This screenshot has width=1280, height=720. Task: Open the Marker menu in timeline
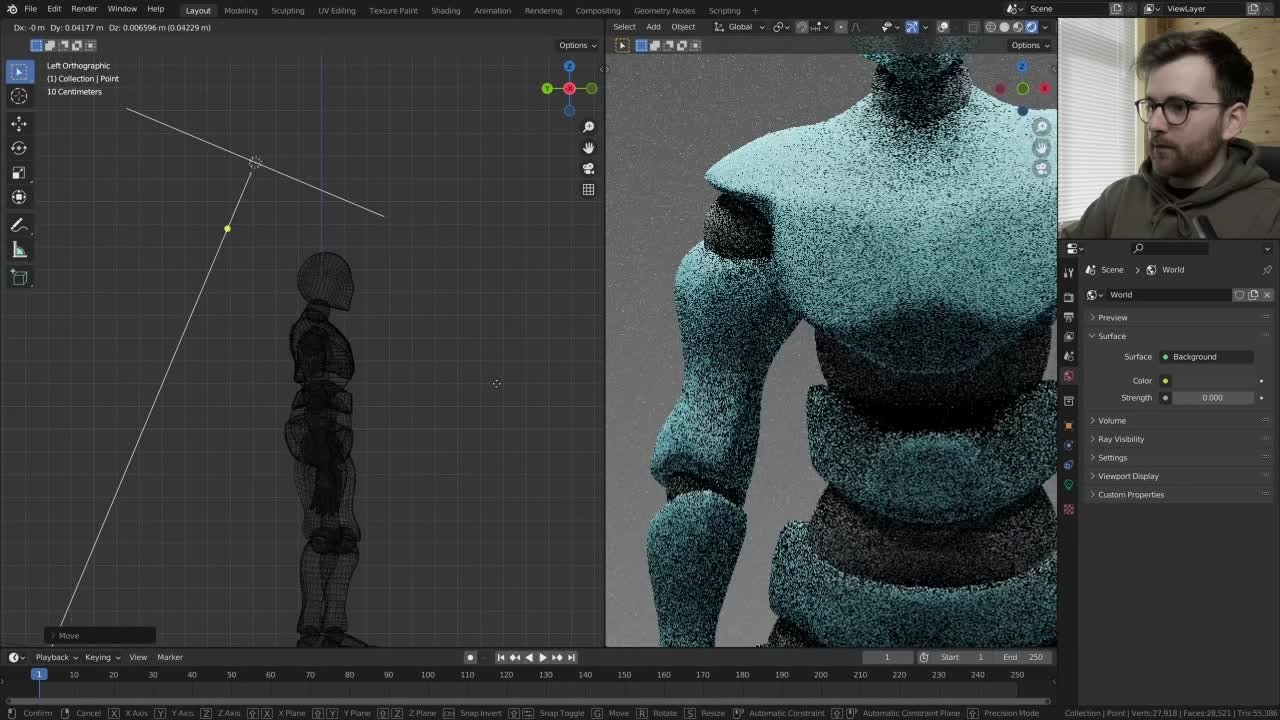point(170,657)
